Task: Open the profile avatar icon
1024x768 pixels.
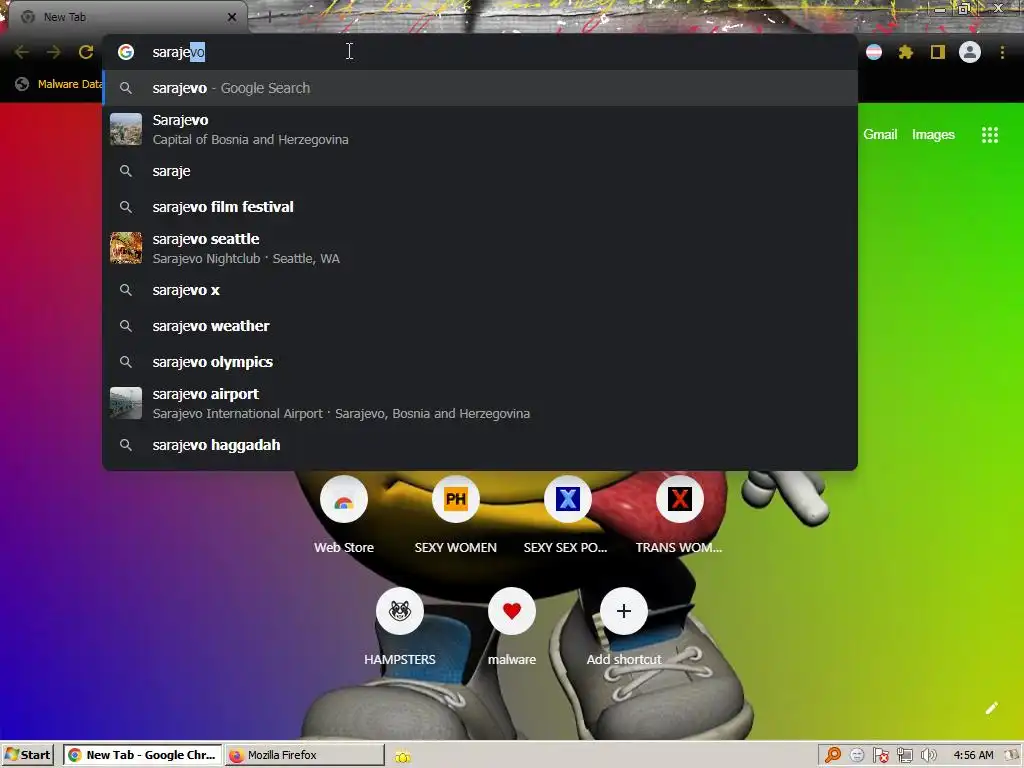Action: click(970, 52)
